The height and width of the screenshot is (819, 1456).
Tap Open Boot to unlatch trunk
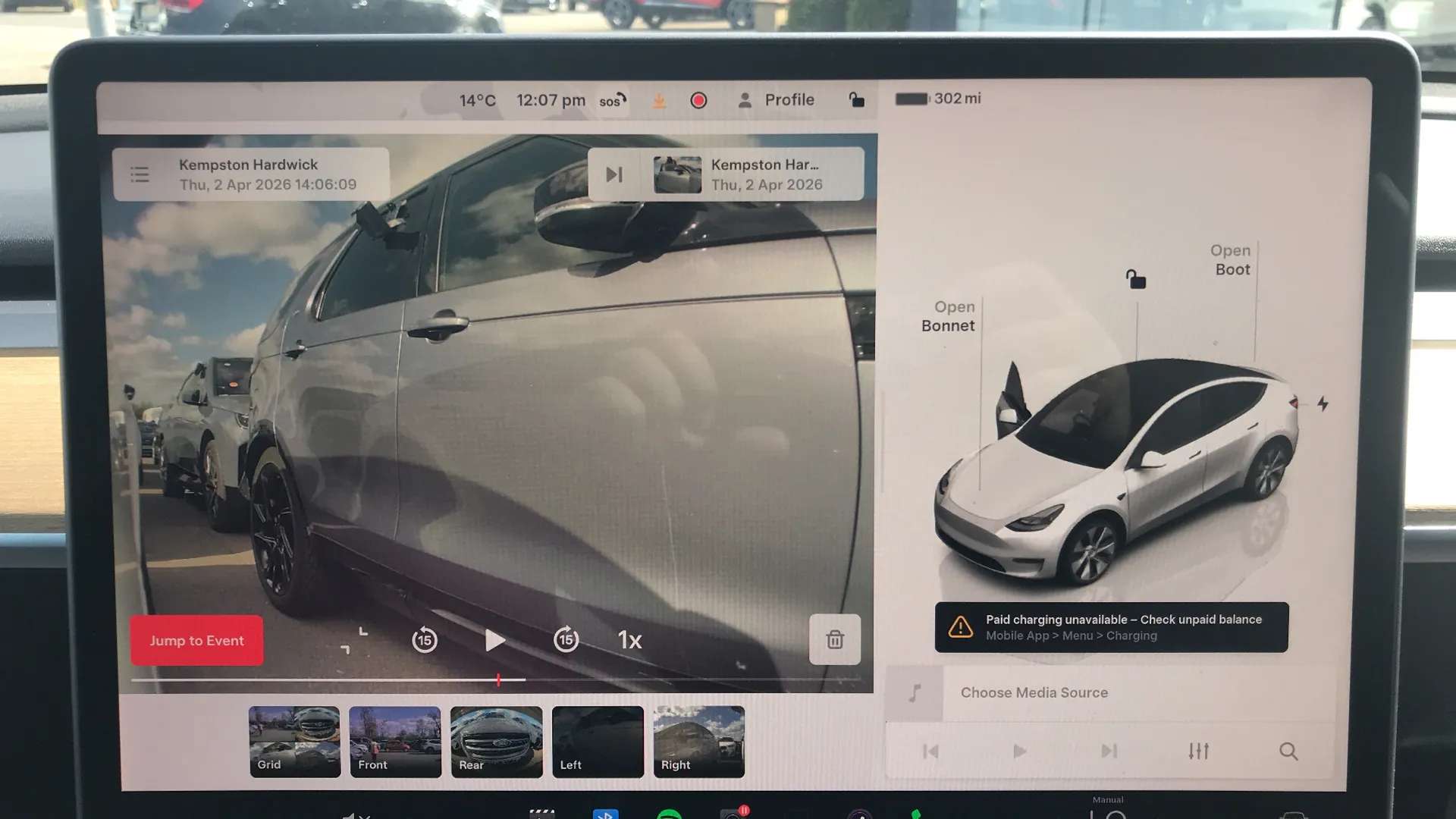point(1230,259)
